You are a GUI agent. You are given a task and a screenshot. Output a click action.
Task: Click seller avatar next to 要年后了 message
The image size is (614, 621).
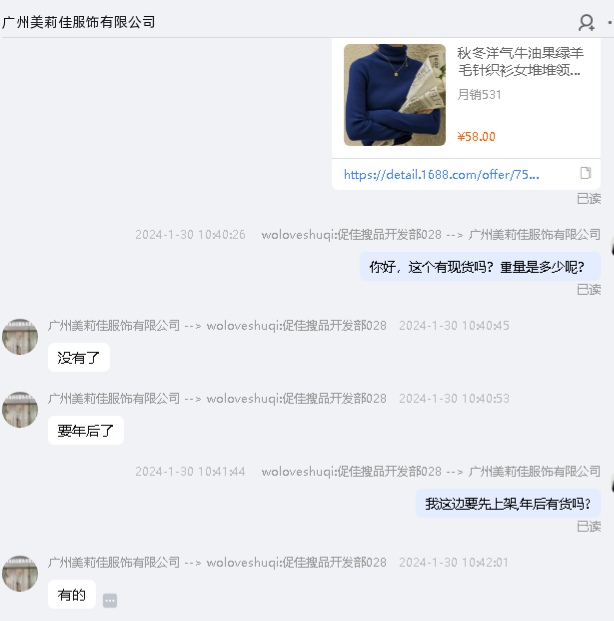20,410
